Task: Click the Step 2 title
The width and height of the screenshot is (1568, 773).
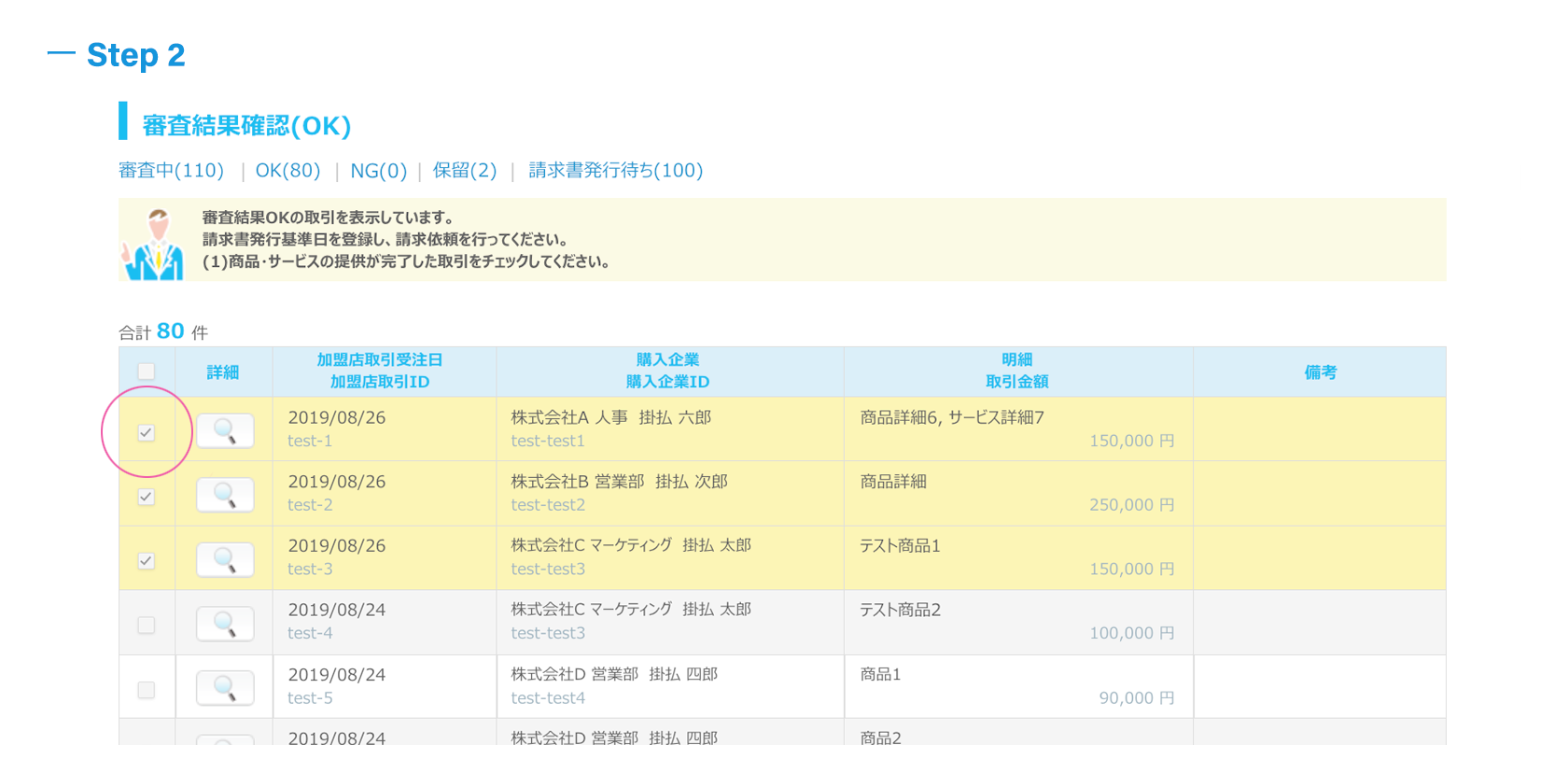Action: [136, 55]
